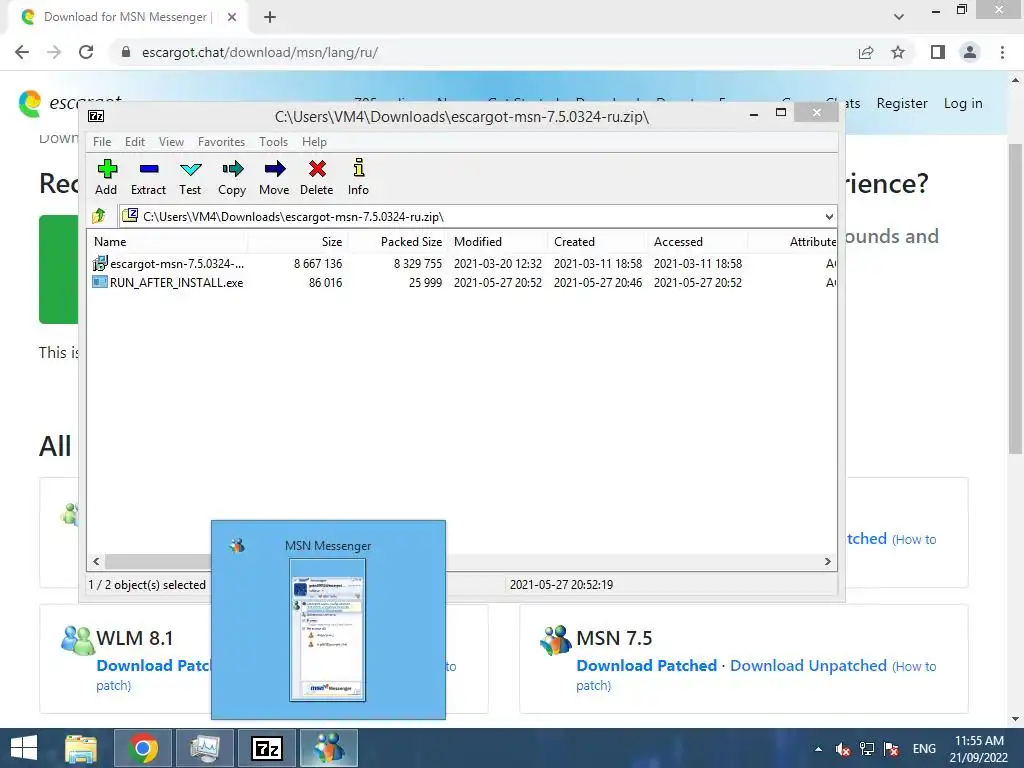Run the Test archive tool

(190, 177)
